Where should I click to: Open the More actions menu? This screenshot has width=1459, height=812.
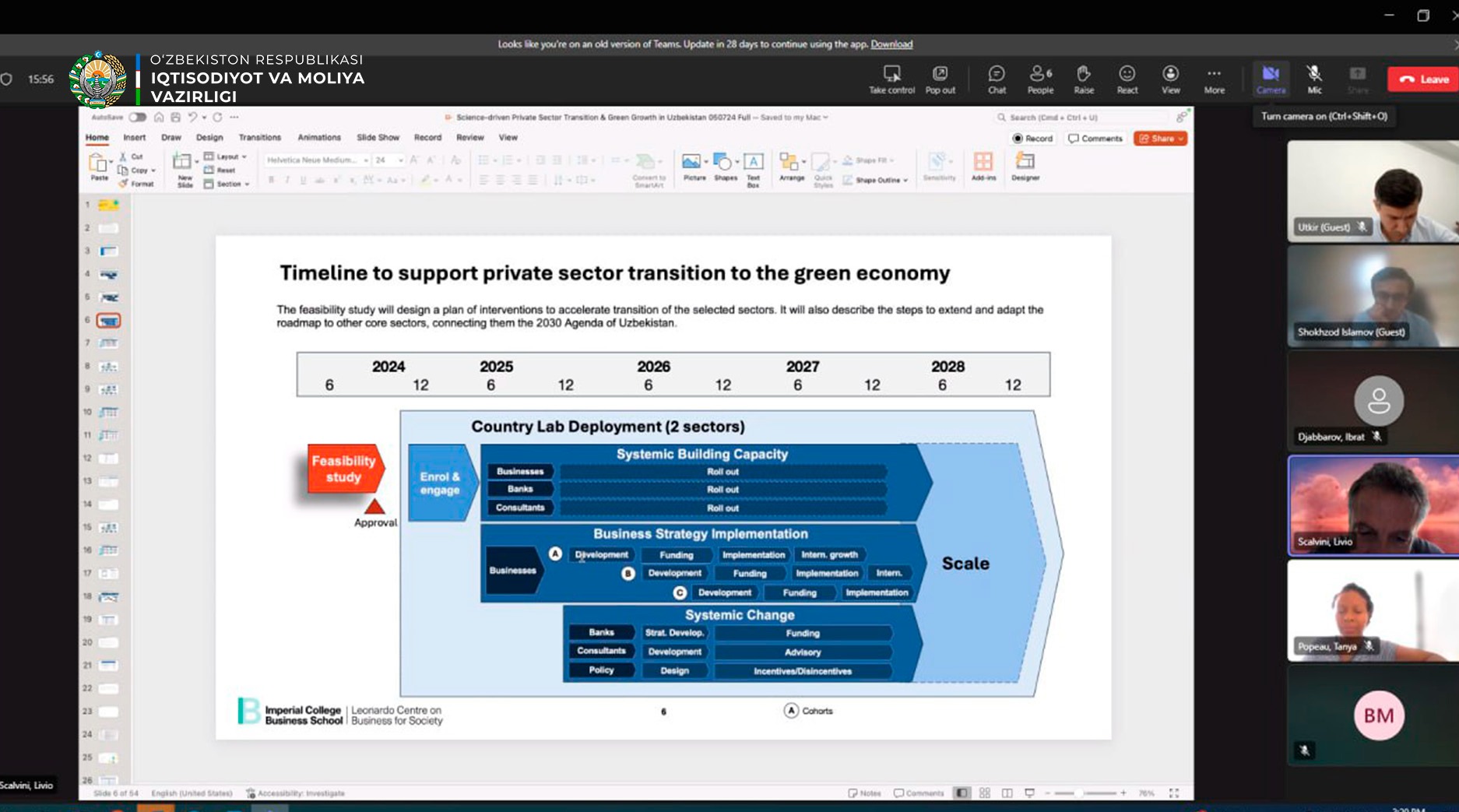1214,79
